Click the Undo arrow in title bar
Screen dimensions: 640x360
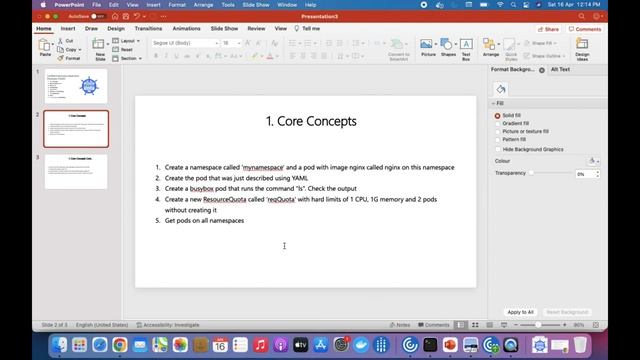[x=137, y=16]
